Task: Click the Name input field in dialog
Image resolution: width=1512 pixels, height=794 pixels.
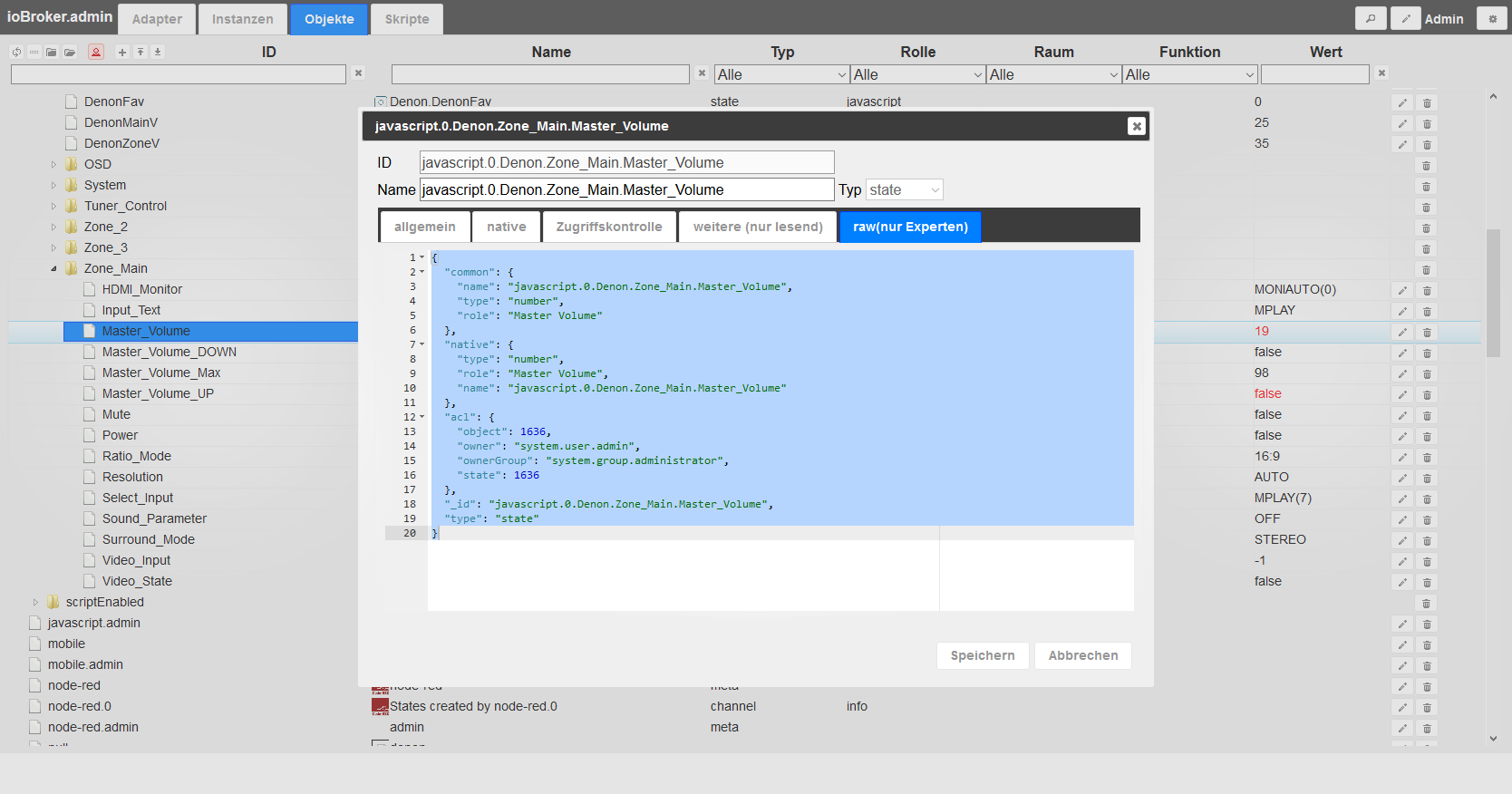Action: click(x=626, y=189)
